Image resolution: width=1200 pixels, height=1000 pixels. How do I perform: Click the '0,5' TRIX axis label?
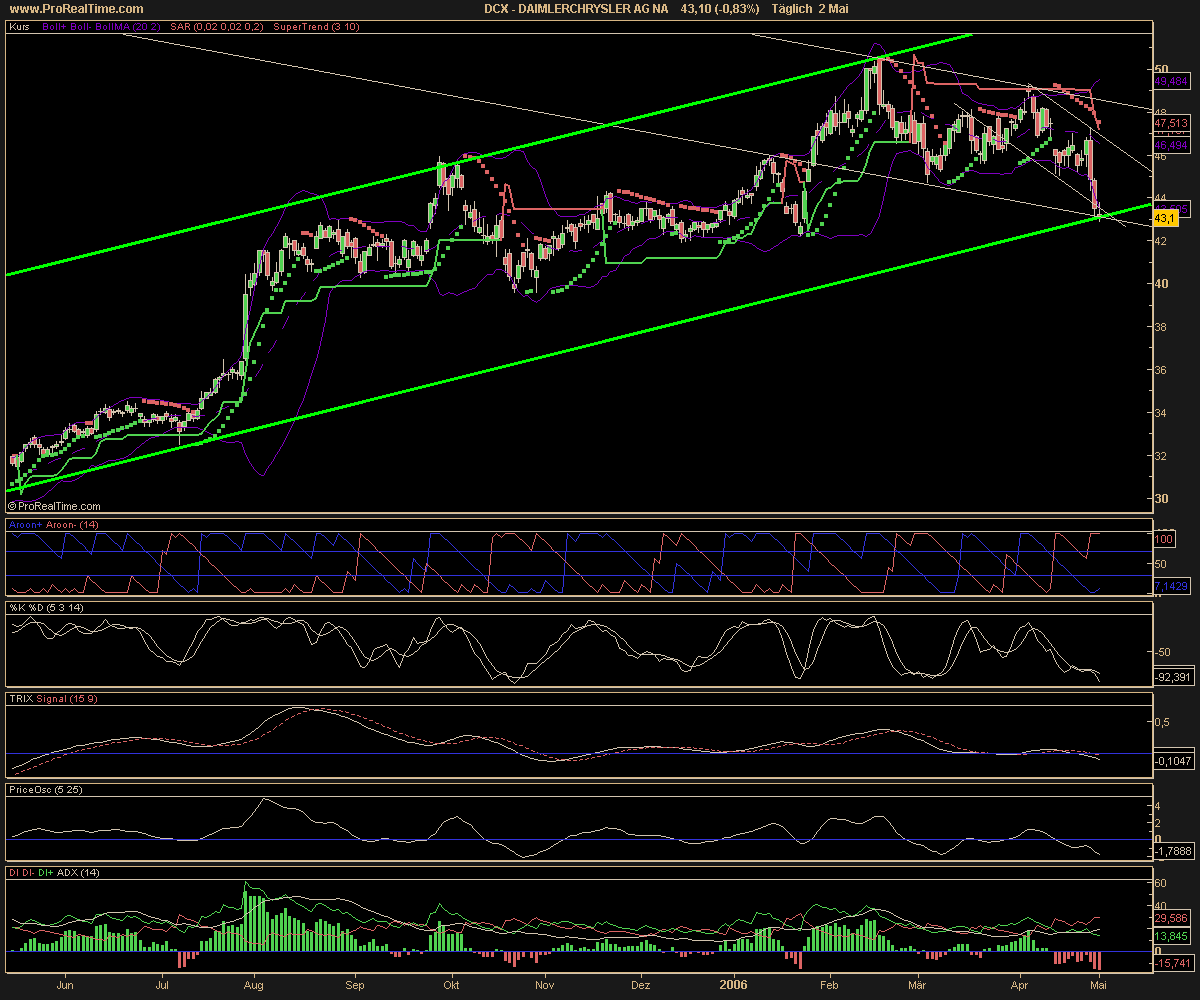pos(1163,722)
